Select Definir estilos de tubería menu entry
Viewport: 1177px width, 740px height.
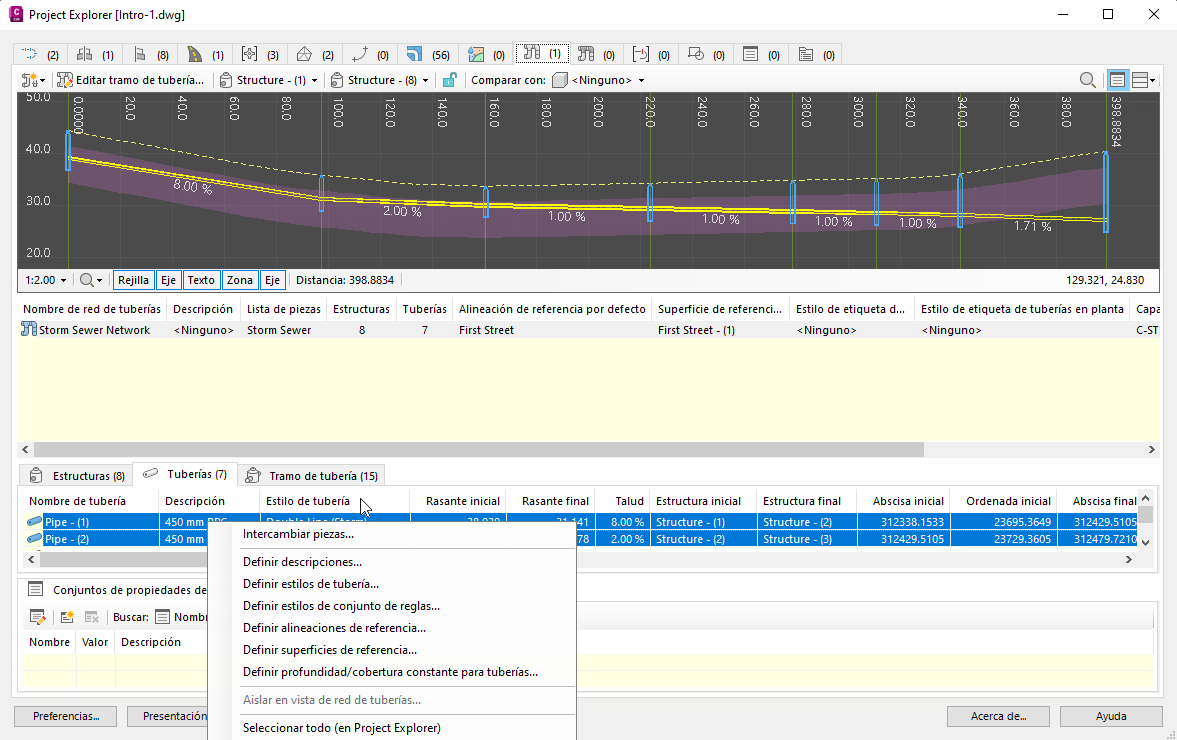(310, 584)
